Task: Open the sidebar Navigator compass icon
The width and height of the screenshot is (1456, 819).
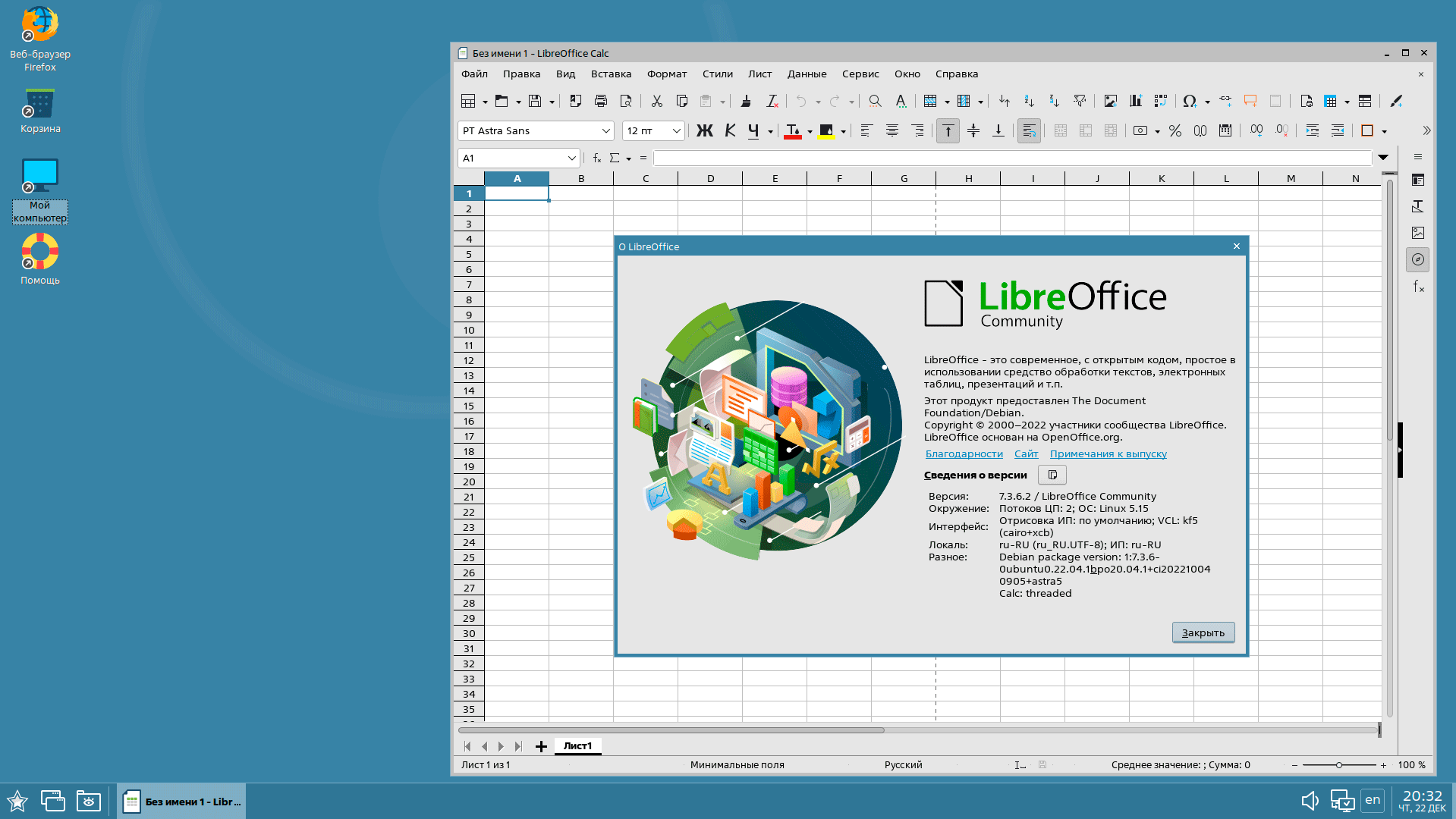Action: (x=1418, y=259)
